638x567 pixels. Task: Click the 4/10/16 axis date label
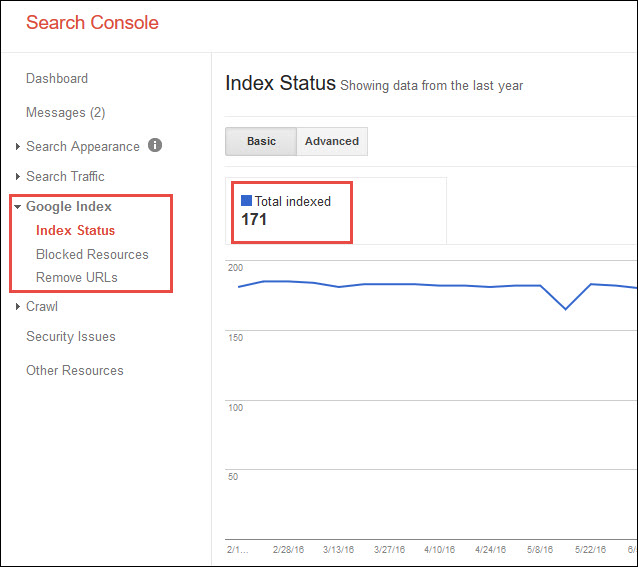(439, 550)
